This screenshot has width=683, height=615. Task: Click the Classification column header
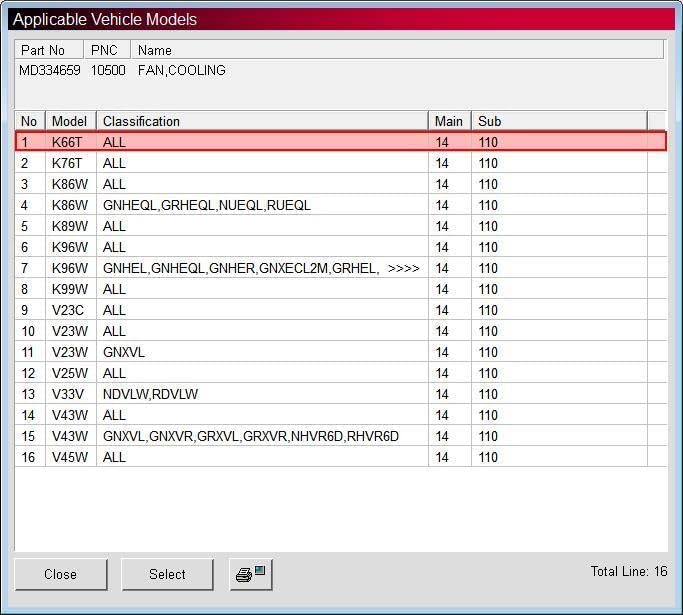tap(262, 121)
